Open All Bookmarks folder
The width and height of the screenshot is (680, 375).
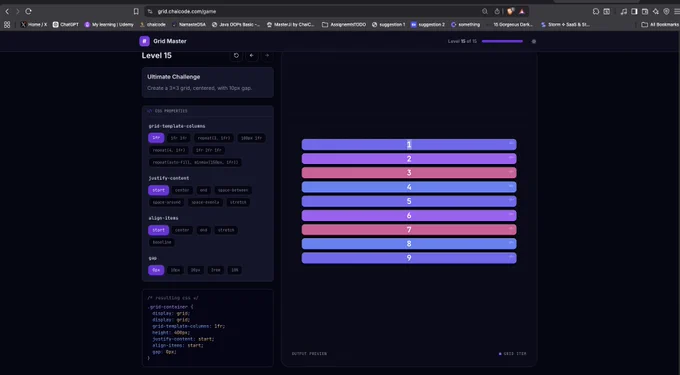pos(660,25)
